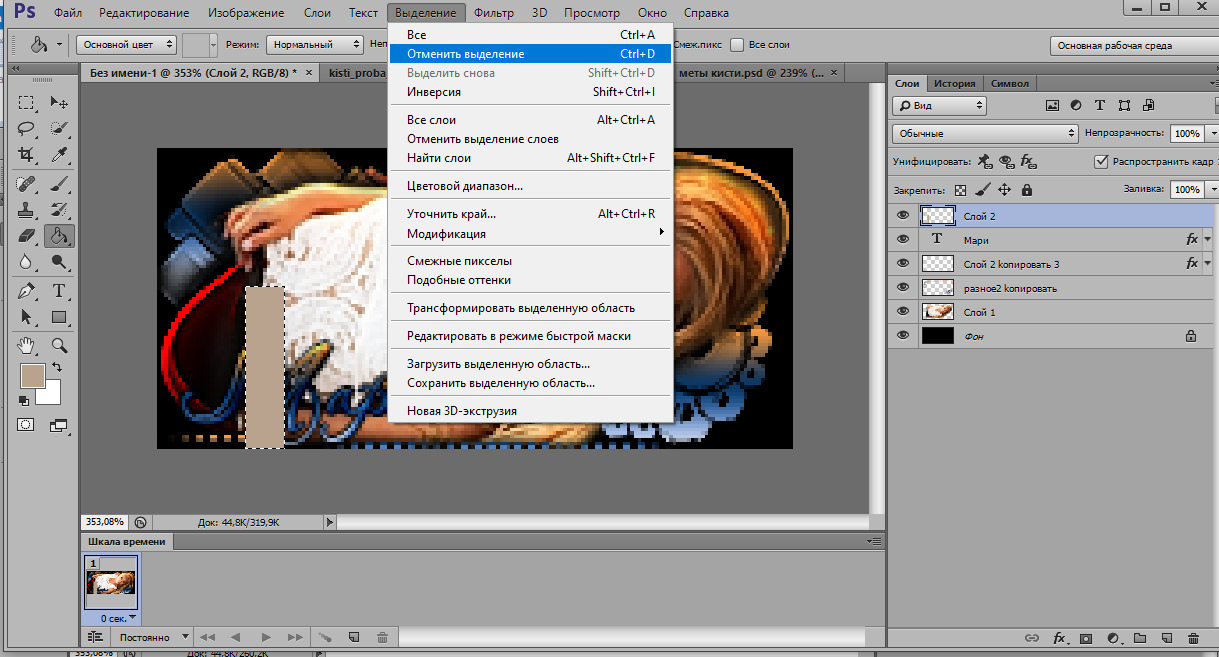Select the Paint Bucket tool
The height and width of the screenshot is (657, 1219).
59,236
